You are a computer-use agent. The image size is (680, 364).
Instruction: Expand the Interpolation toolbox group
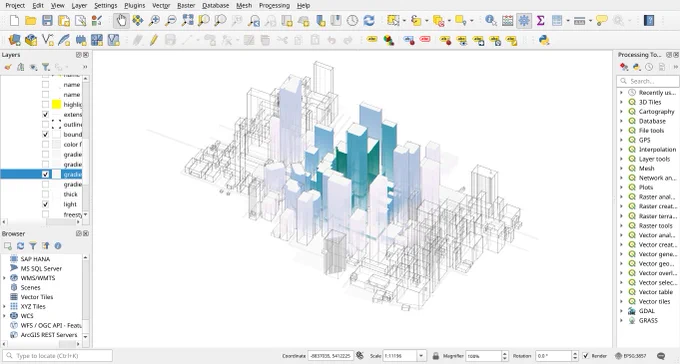tap(621, 150)
